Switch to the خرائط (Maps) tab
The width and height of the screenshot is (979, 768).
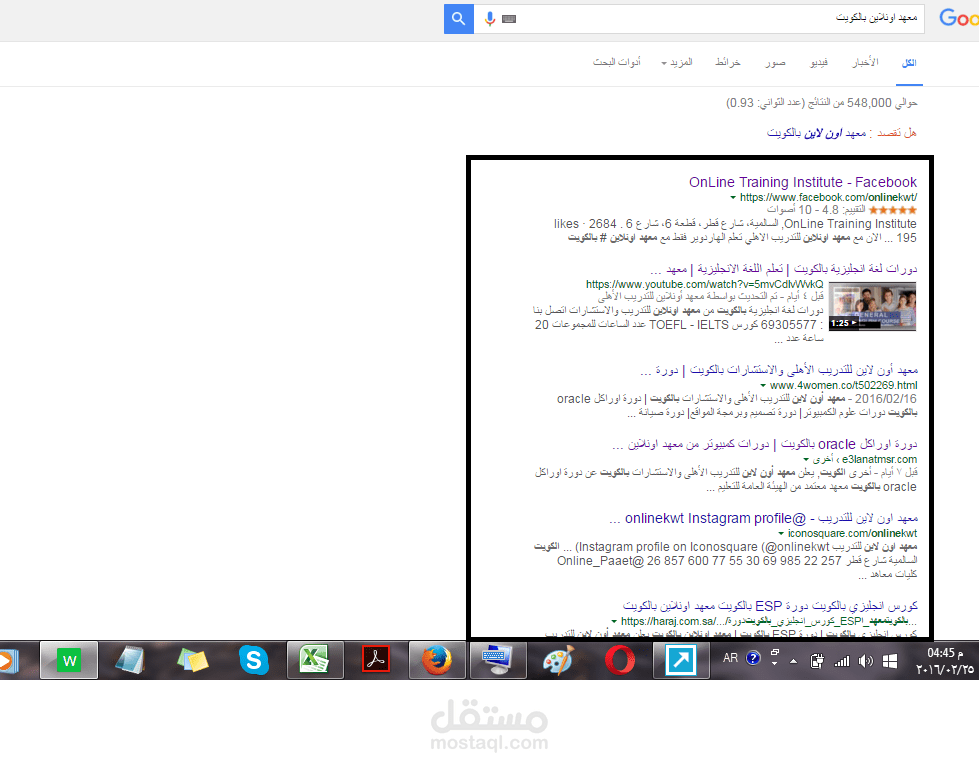[x=728, y=62]
